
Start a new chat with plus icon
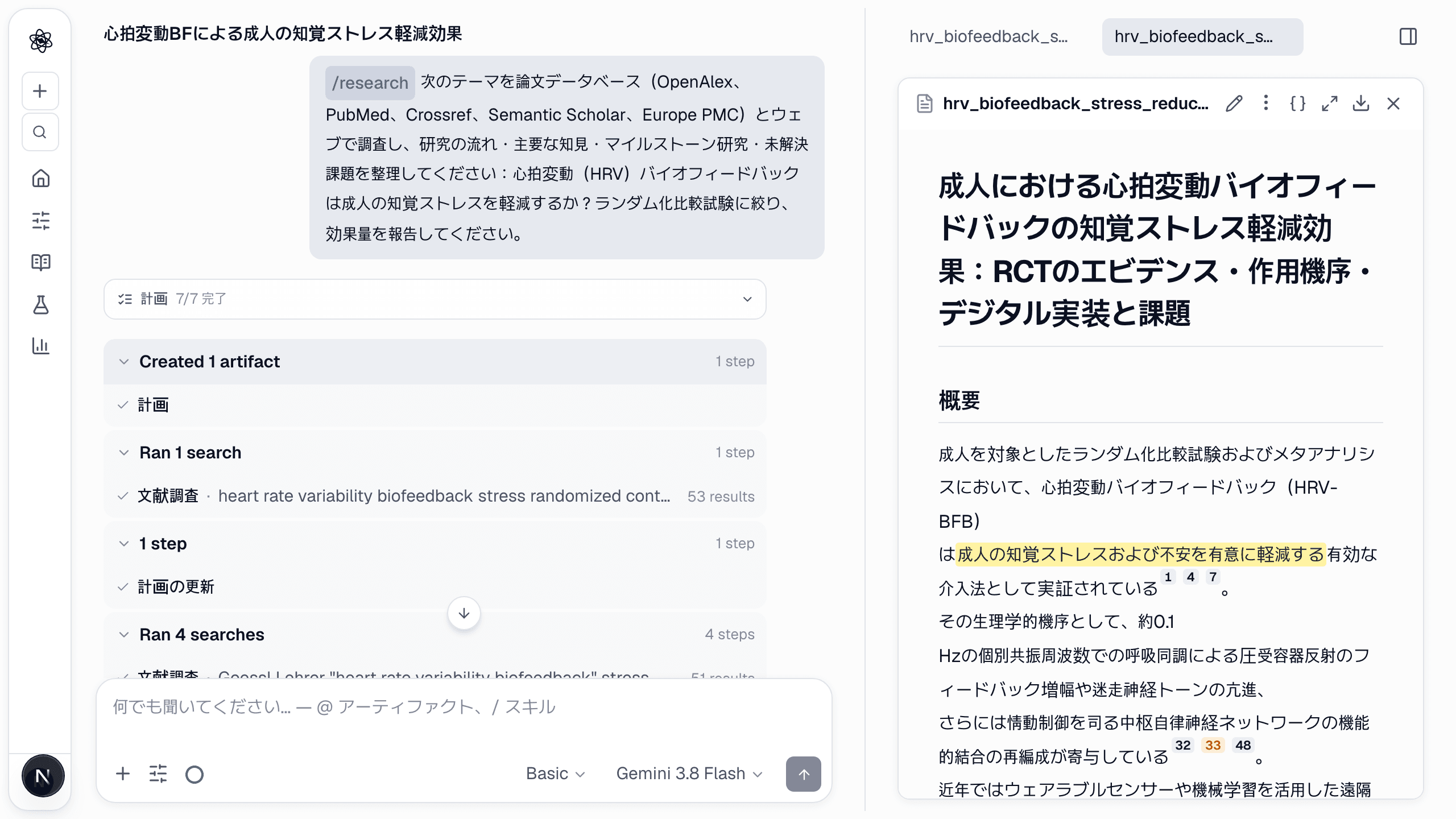(40, 91)
